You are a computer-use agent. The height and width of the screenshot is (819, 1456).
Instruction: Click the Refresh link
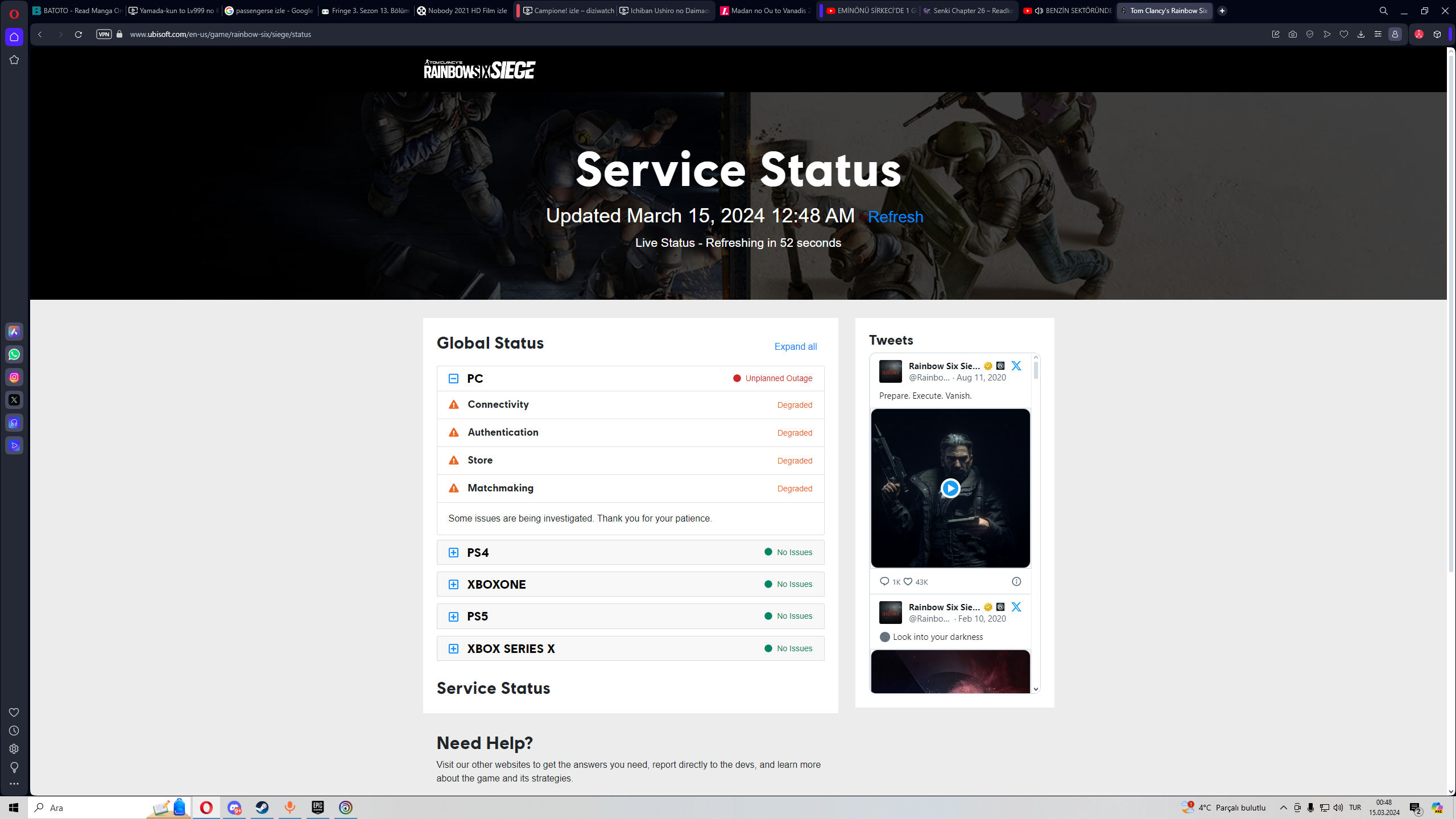pos(895,217)
